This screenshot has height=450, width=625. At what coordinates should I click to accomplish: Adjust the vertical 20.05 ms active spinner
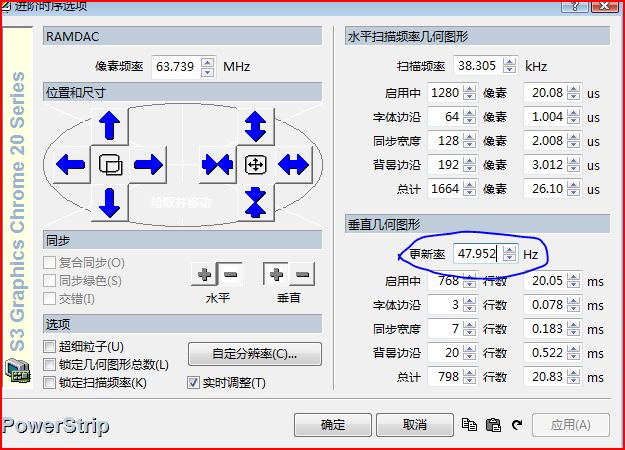click(574, 281)
